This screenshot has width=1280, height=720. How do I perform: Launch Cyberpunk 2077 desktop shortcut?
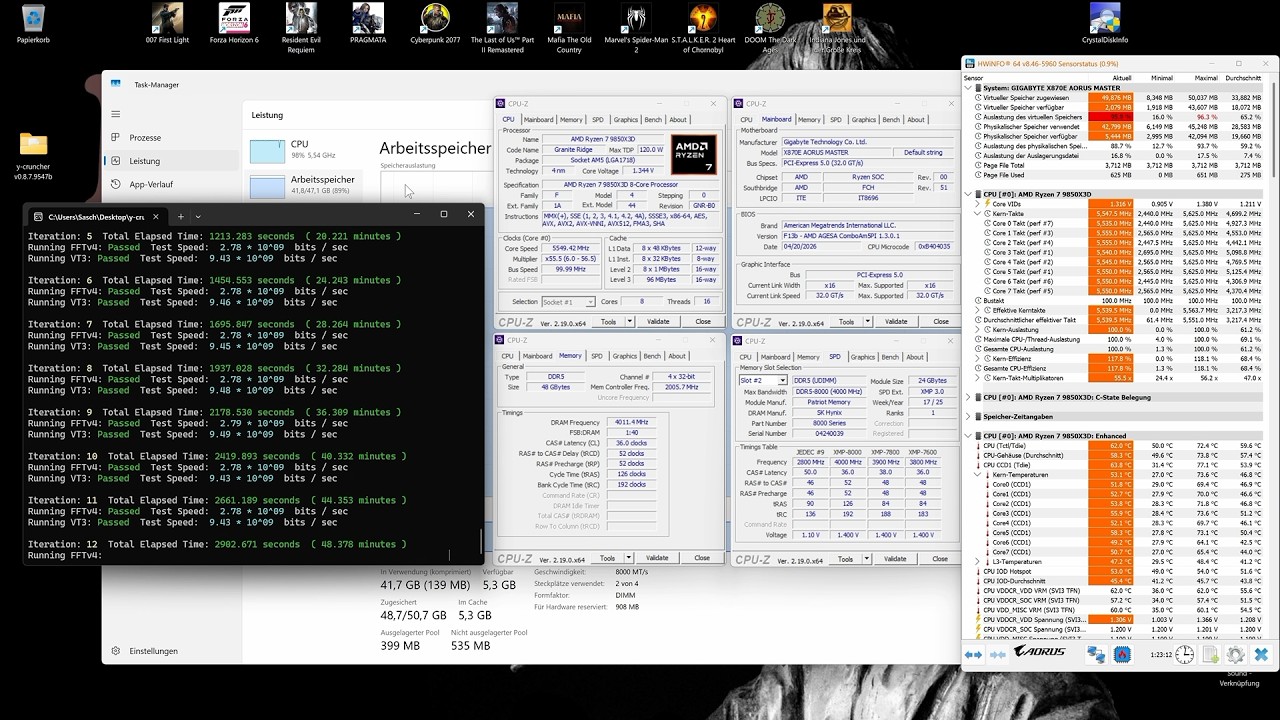coord(435,24)
